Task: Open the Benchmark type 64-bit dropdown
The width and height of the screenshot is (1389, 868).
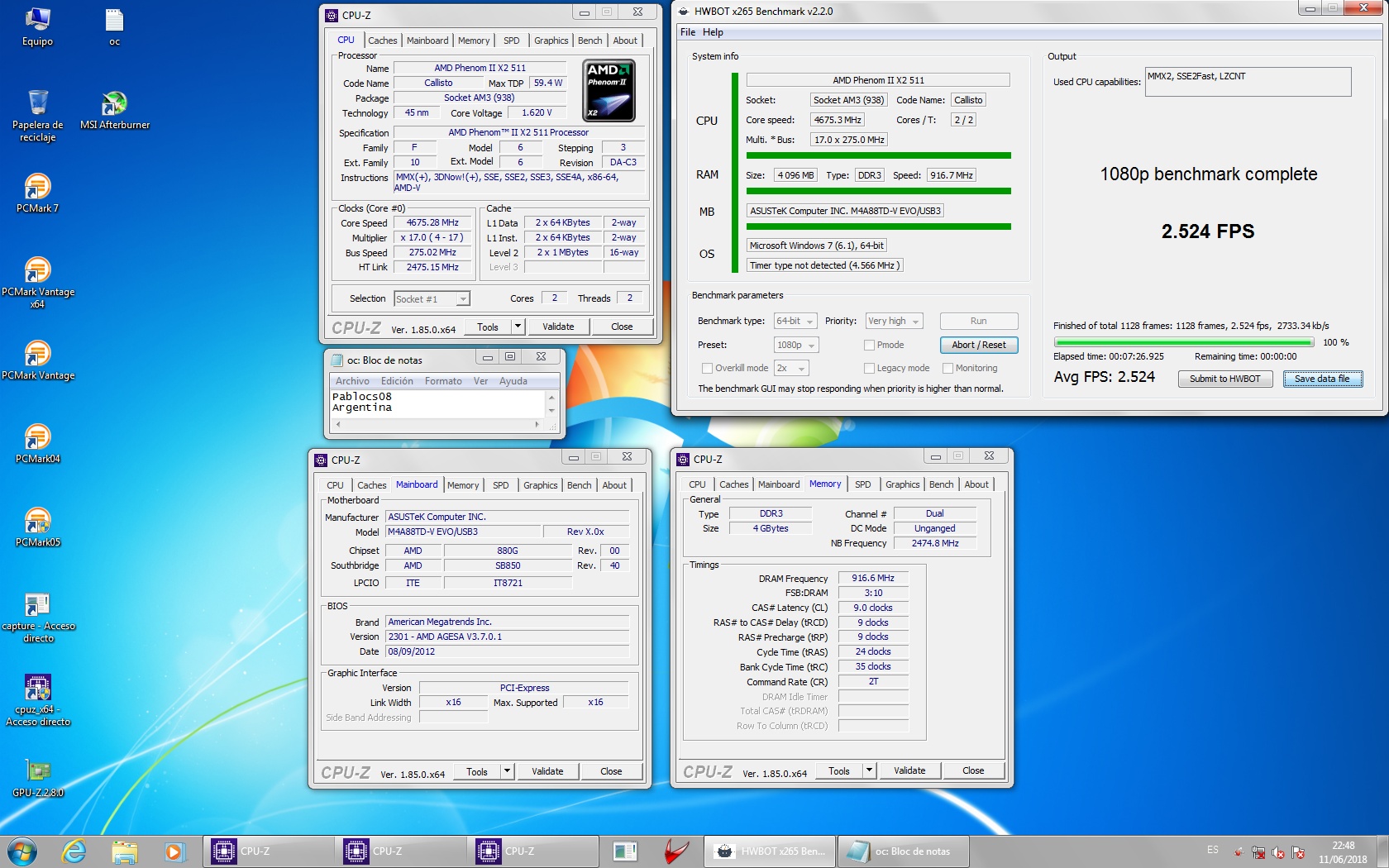Action: click(795, 322)
